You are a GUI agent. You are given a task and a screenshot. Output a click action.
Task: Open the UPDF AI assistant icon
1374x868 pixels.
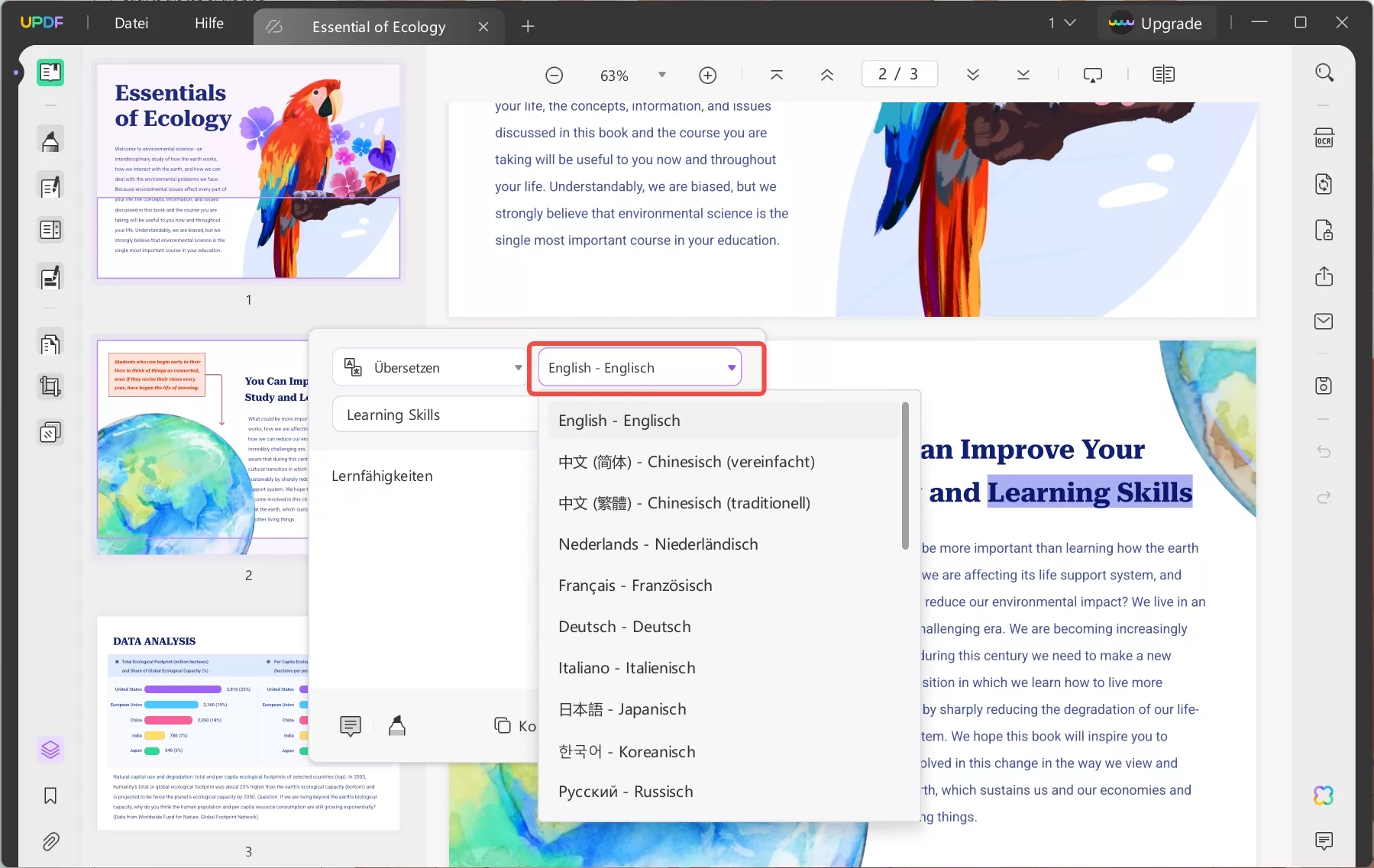point(1324,795)
